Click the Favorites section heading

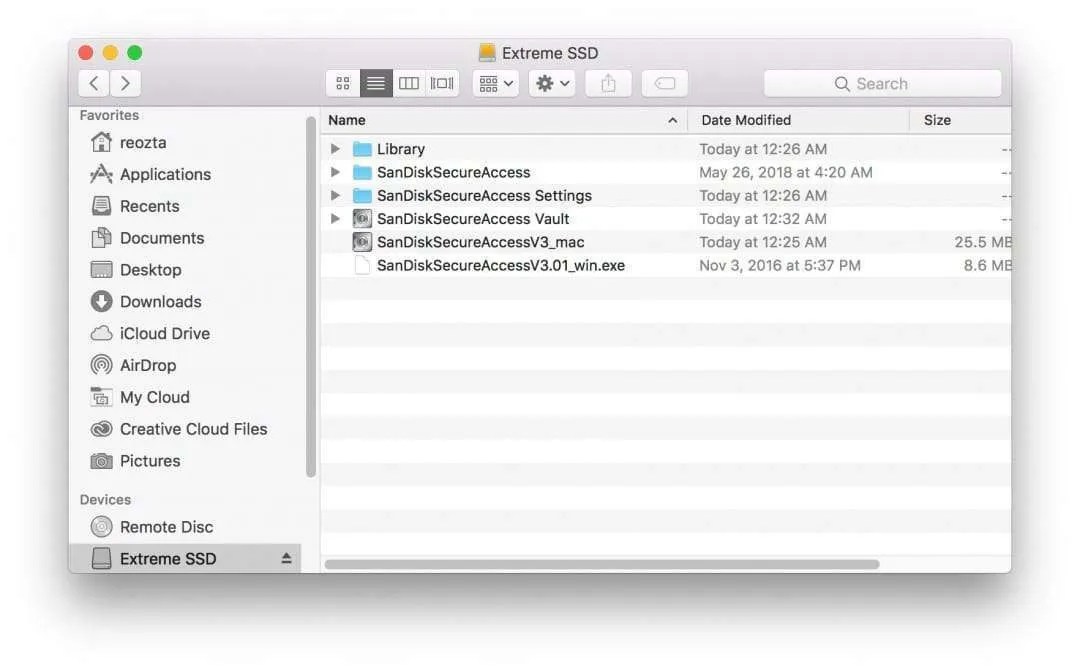[x=109, y=115]
